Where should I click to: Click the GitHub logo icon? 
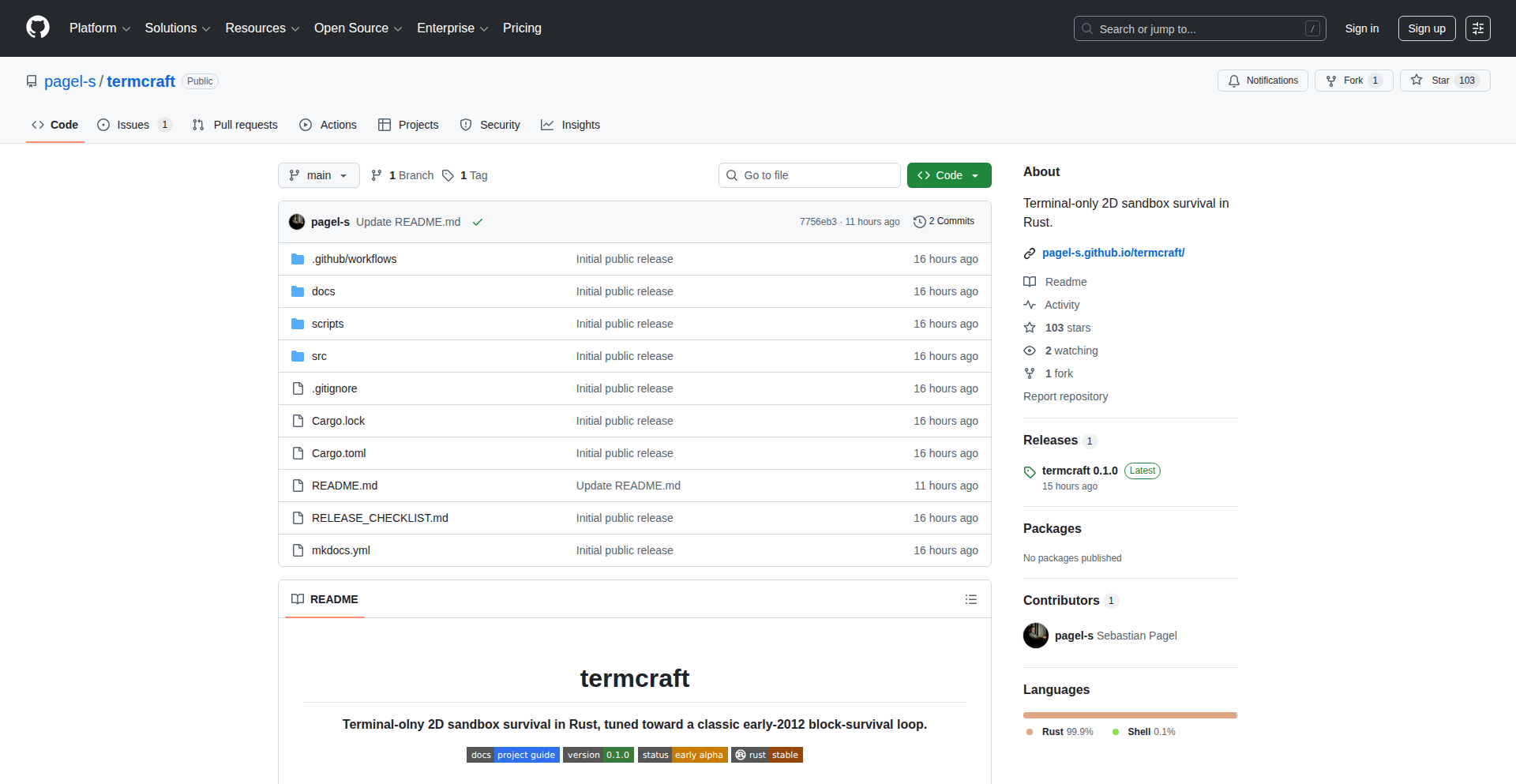(38, 28)
